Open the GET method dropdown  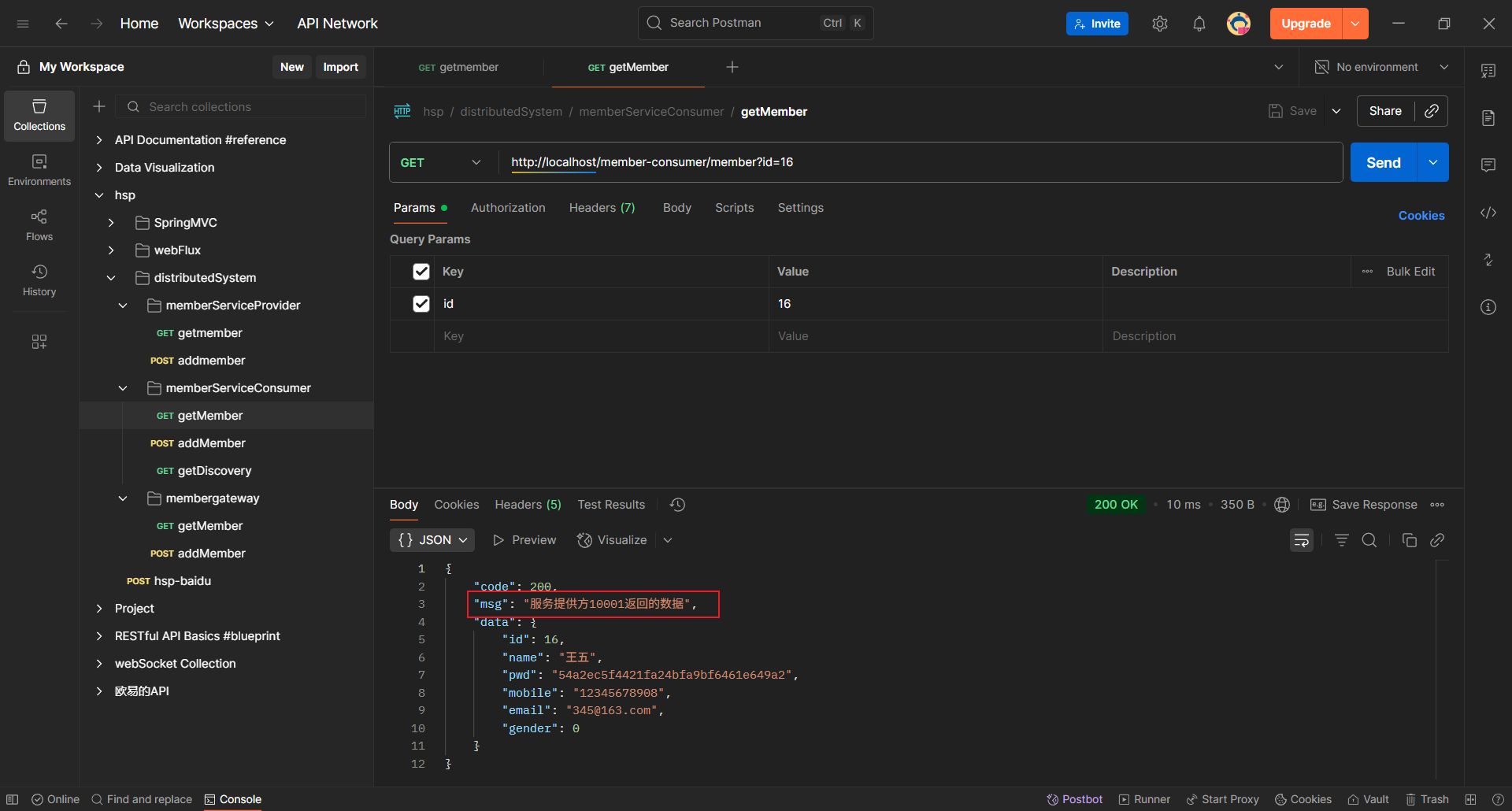tap(441, 163)
